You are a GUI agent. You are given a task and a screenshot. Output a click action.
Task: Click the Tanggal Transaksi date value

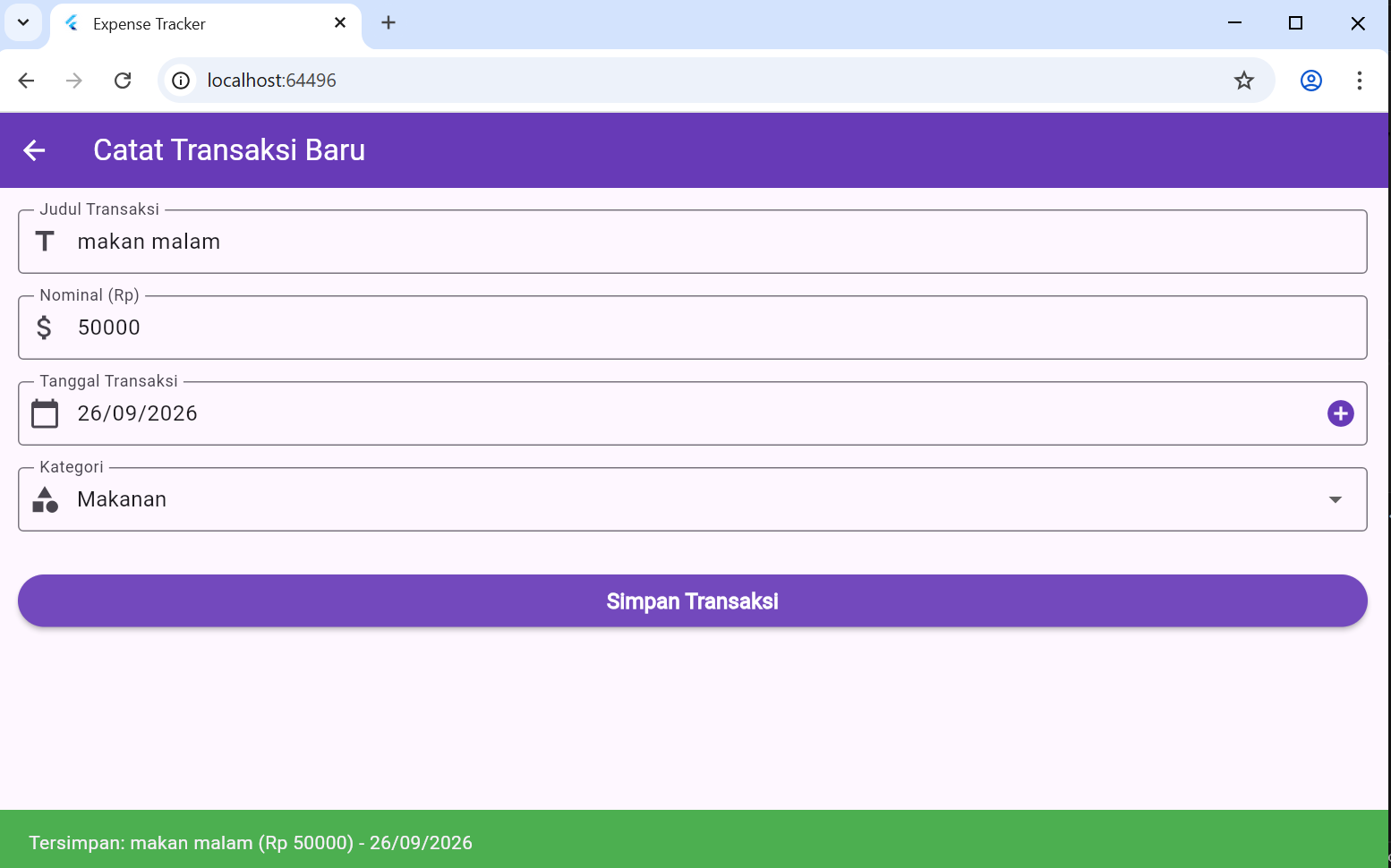[137, 413]
